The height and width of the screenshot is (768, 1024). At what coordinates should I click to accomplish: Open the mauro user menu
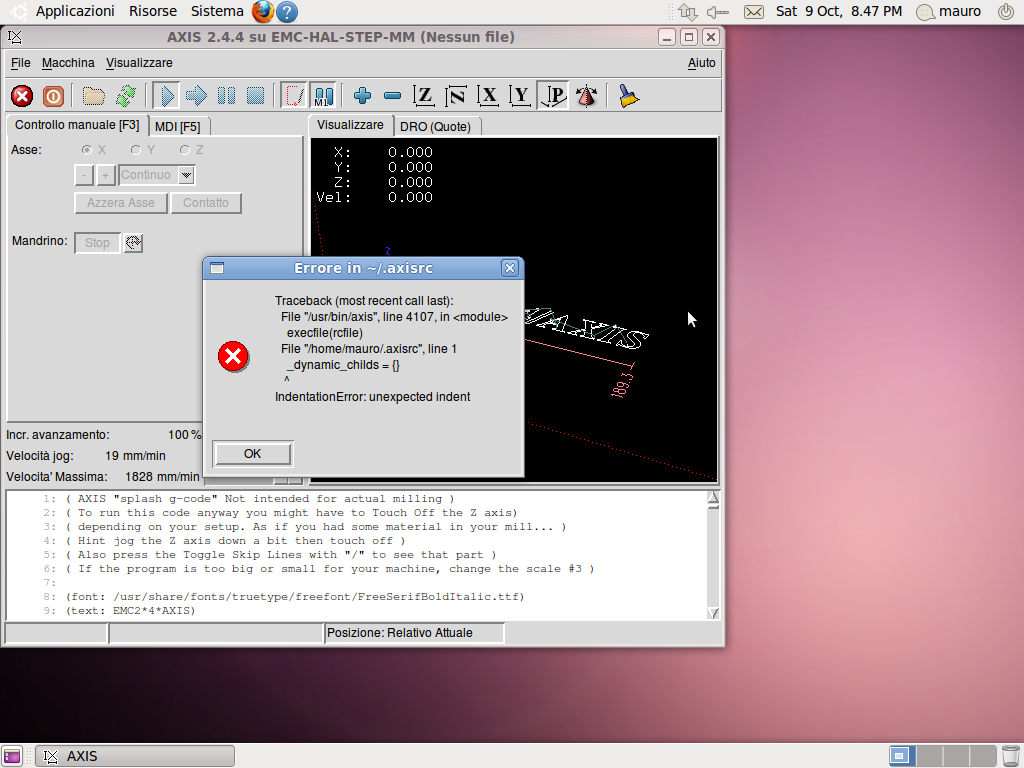(x=948, y=11)
